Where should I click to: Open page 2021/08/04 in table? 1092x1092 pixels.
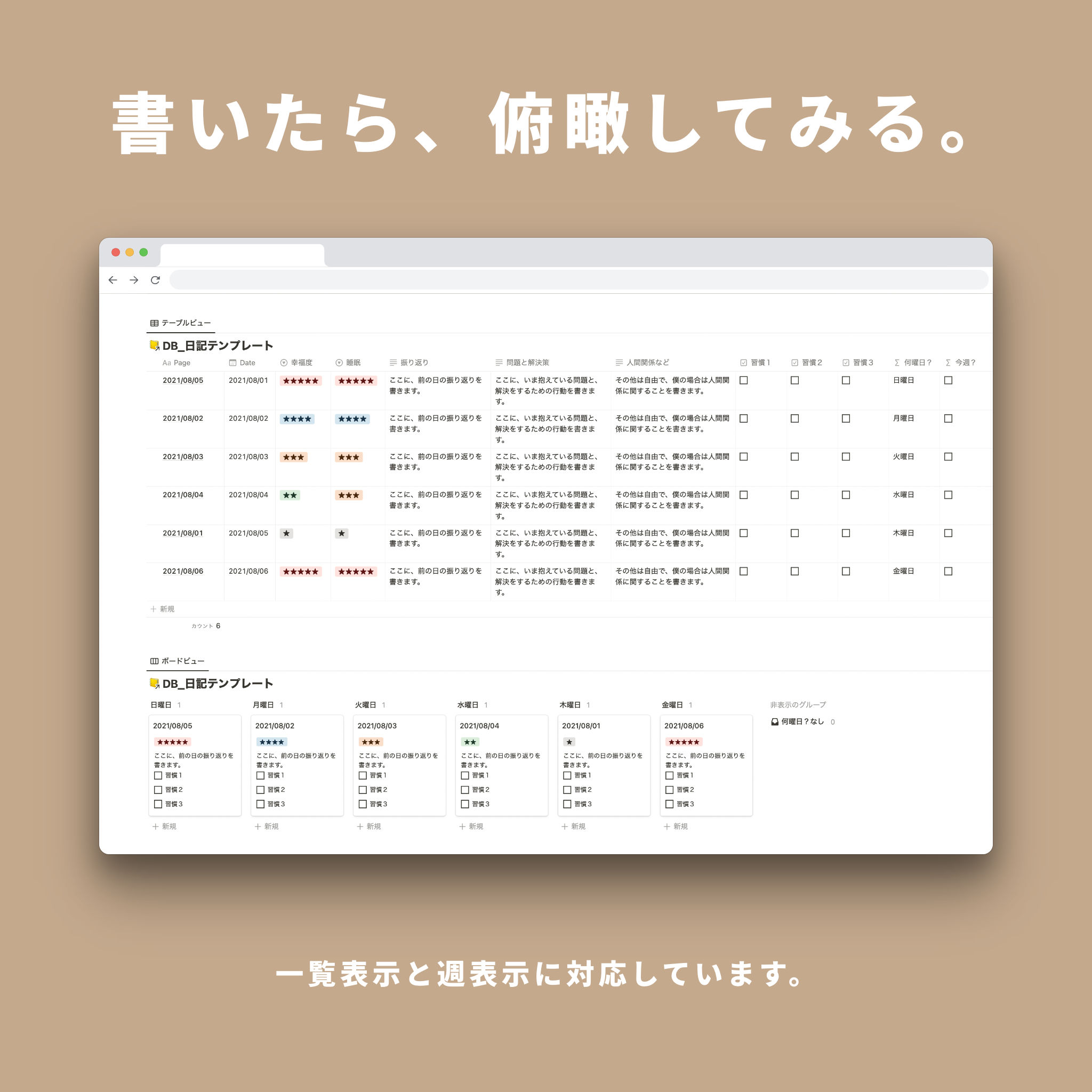coord(183,495)
